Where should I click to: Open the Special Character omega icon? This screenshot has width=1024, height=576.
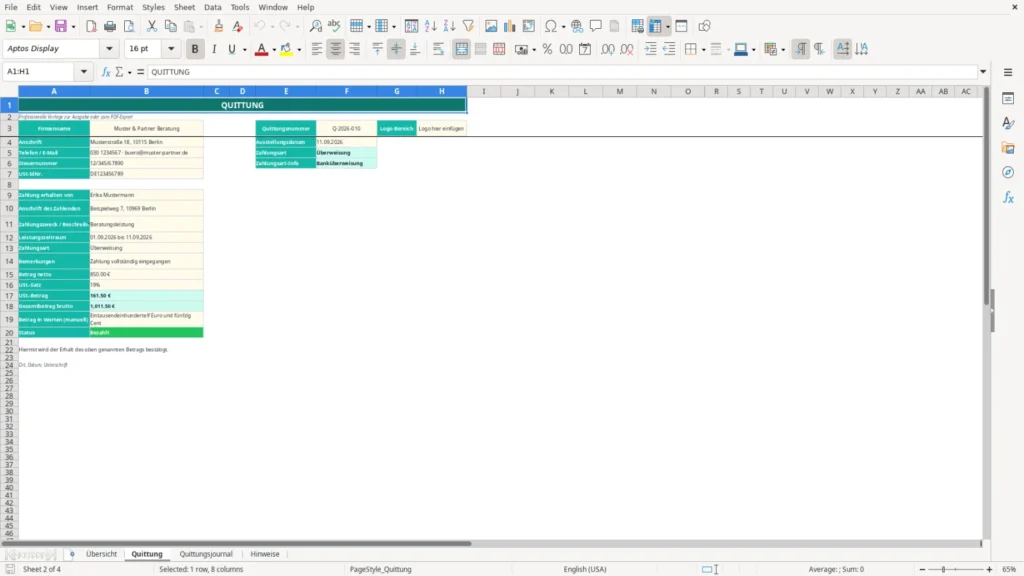click(551, 26)
